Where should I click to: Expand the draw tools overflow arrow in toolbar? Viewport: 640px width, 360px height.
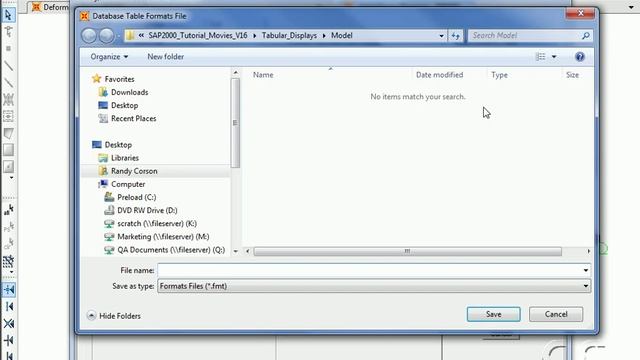[x=11, y=178]
